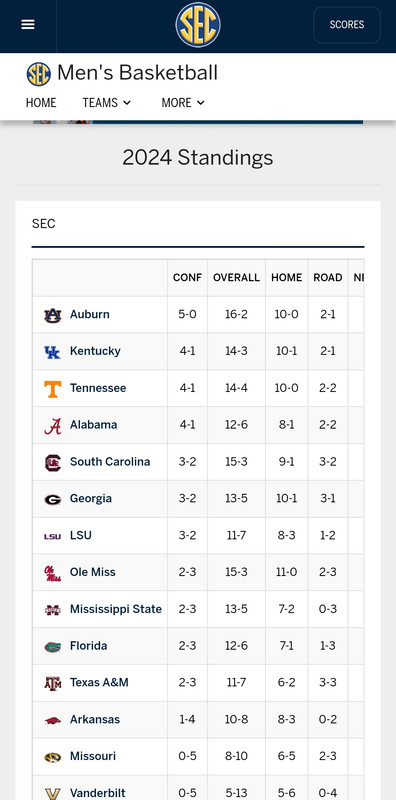Open the Georgia team link
Image resolution: width=396 pixels, height=800 pixels.
pos(91,498)
